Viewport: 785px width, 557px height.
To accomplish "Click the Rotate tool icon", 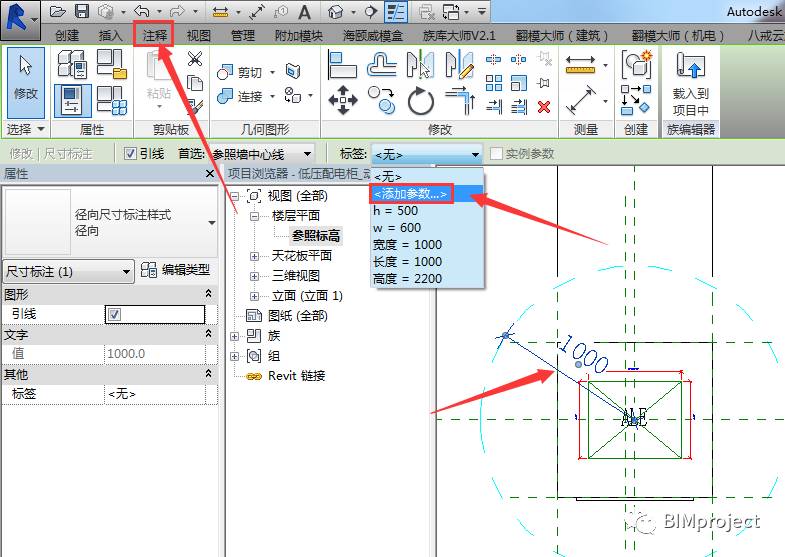I will click(421, 100).
